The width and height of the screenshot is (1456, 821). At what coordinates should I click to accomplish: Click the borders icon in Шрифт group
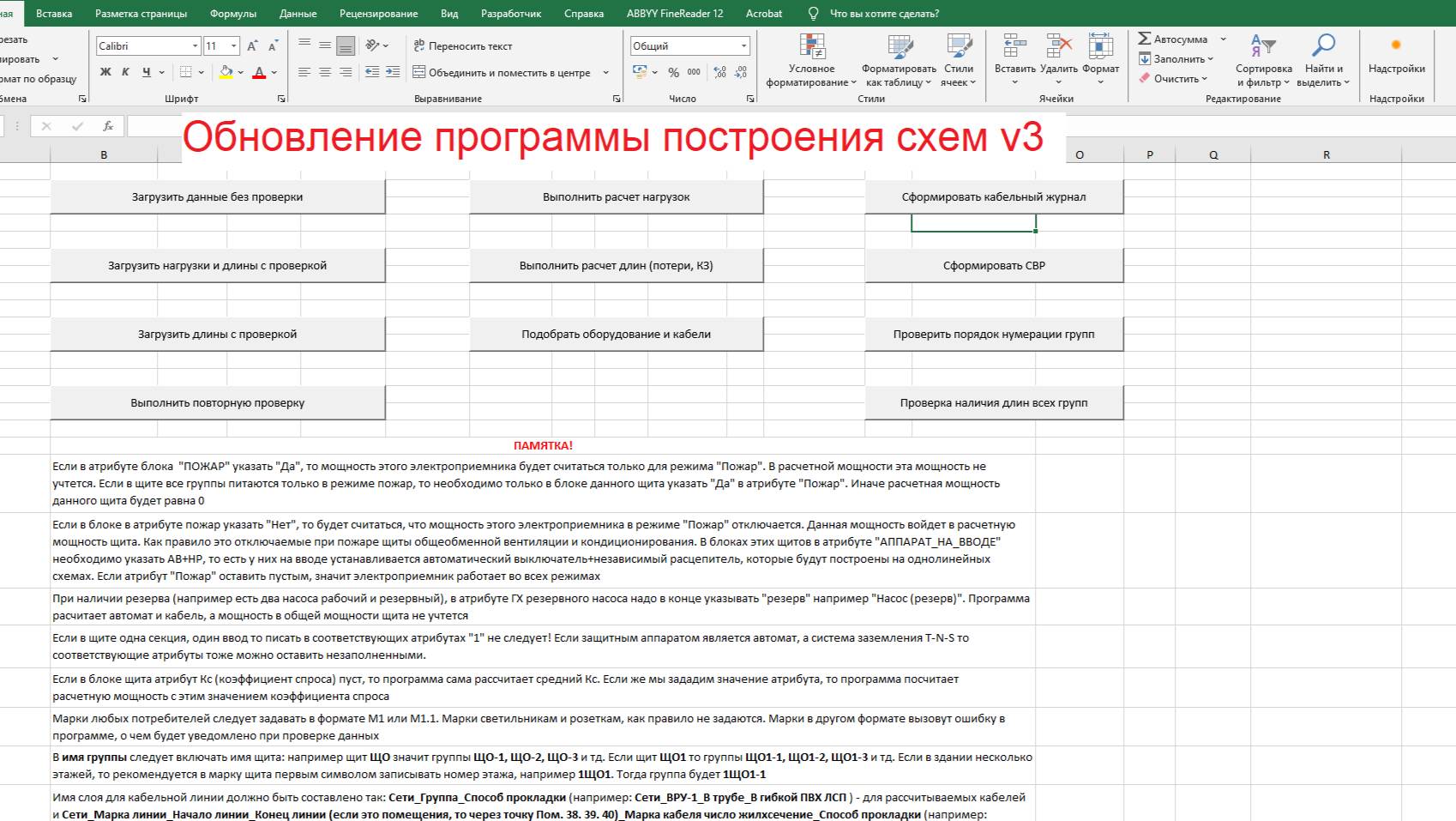(185, 72)
